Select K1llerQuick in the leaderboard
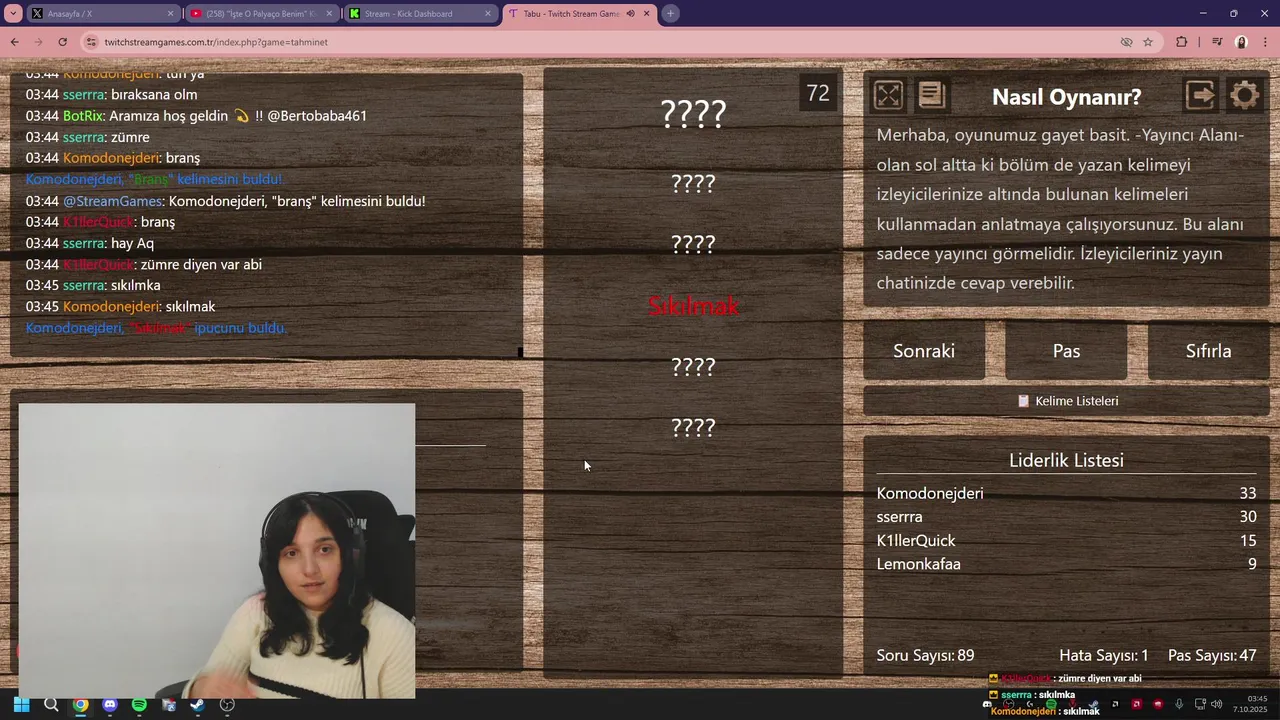This screenshot has width=1280, height=720. pos(916,540)
